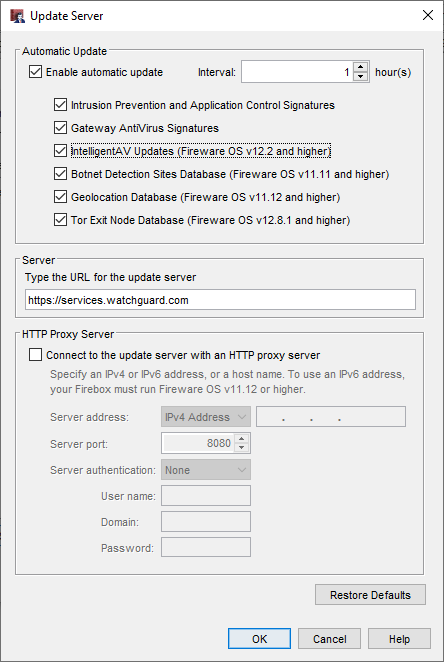The height and width of the screenshot is (662, 444).
Task: Click the 'Server address:' label
Action: pos(89,417)
